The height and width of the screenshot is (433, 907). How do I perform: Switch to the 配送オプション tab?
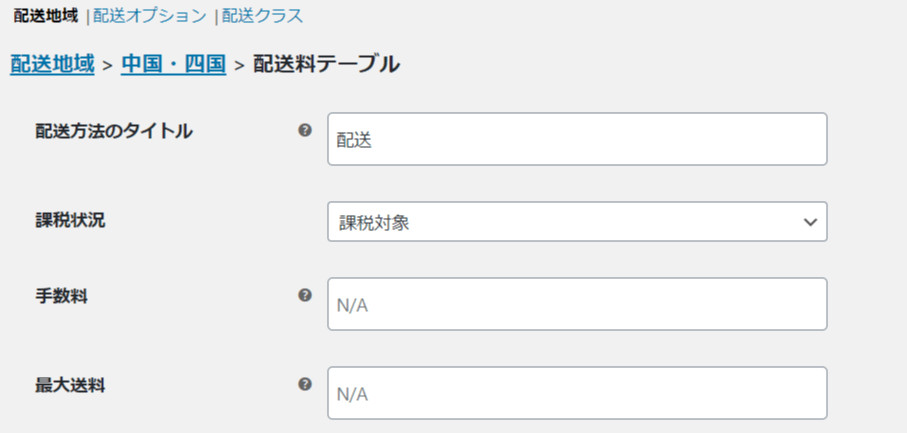(150, 16)
